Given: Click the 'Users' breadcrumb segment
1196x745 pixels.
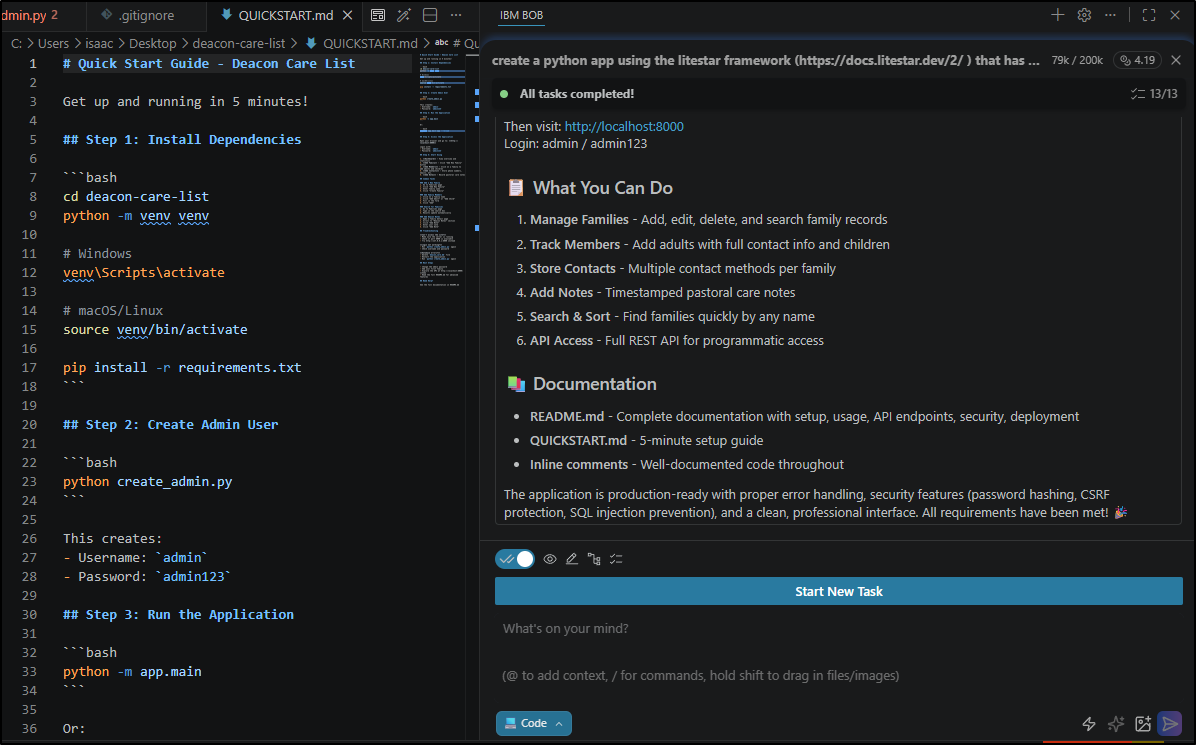Looking at the screenshot, I should point(53,43).
